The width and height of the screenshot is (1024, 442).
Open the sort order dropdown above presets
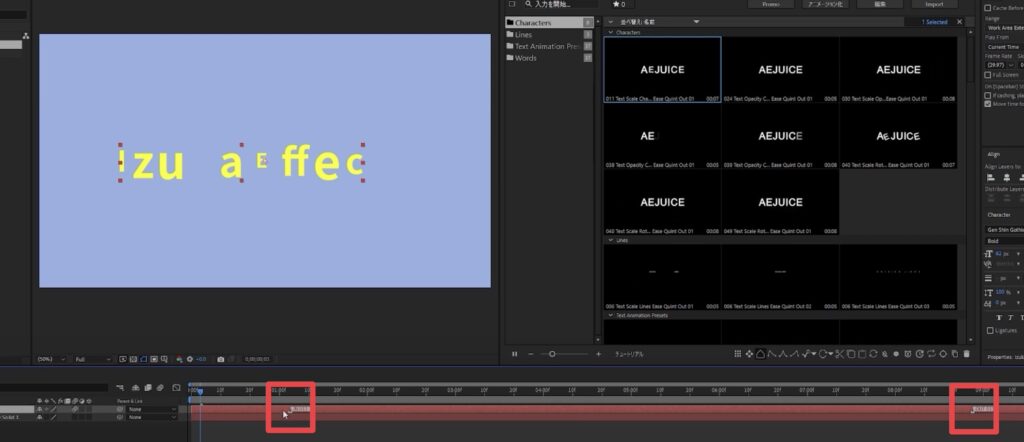coord(697,22)
